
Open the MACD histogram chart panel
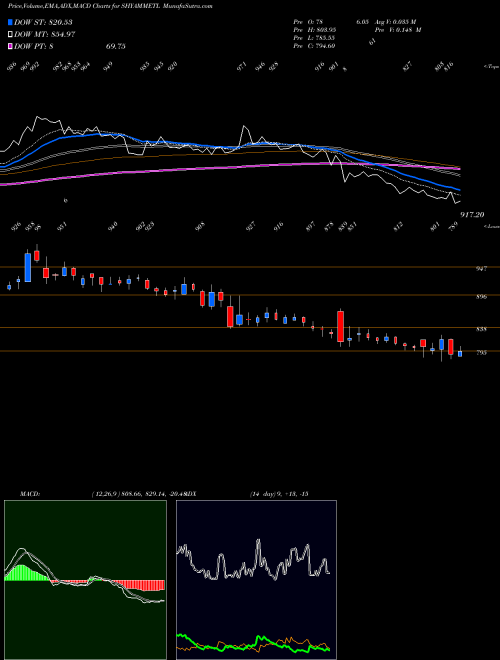tap(85, 580)
